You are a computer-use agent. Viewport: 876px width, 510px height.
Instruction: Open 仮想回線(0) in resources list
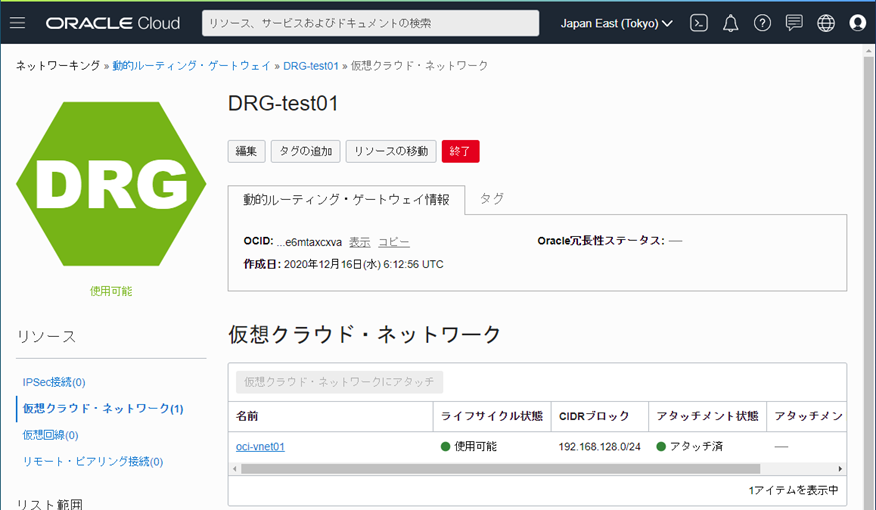tap(50, 435)
